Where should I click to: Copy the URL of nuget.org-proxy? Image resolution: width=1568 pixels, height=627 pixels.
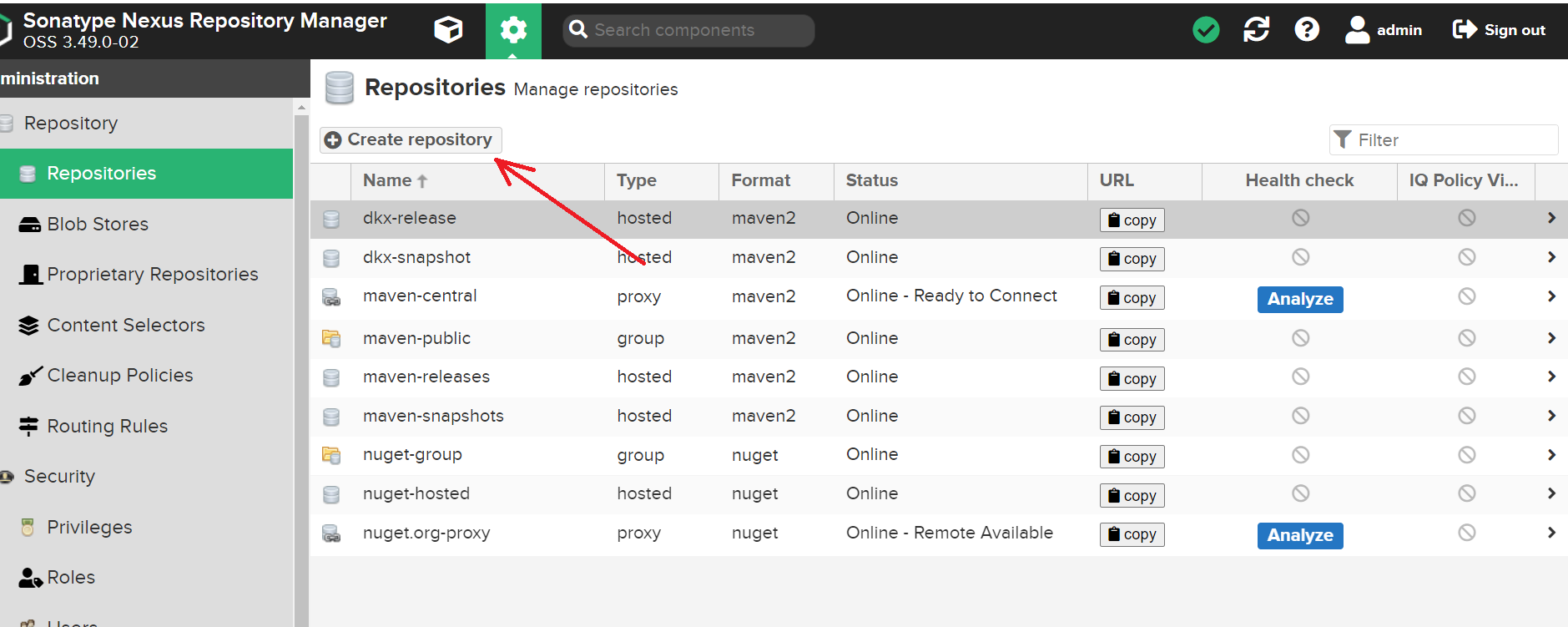1132,534
